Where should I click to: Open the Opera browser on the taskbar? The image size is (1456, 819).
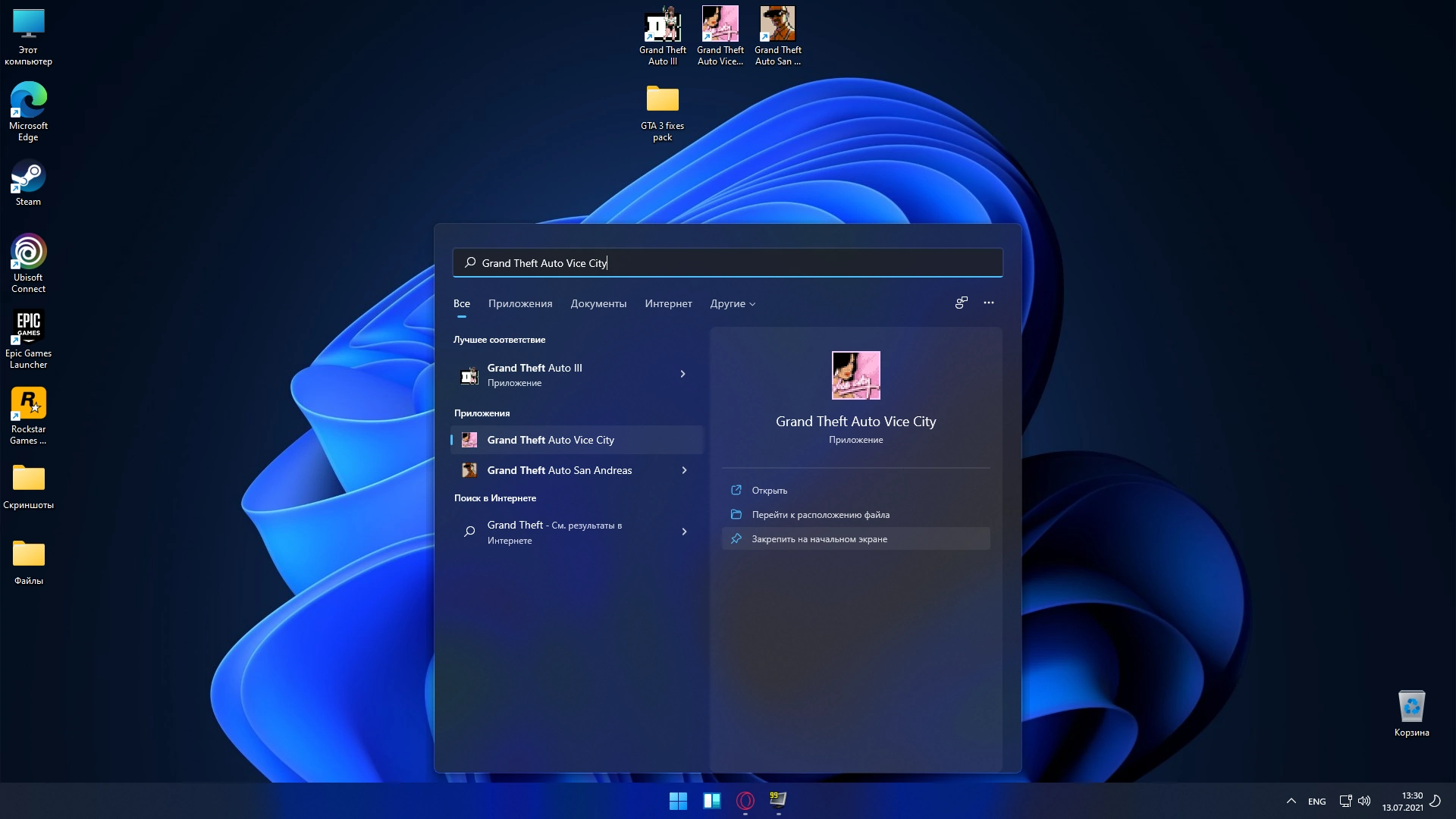tap(745, 801)
